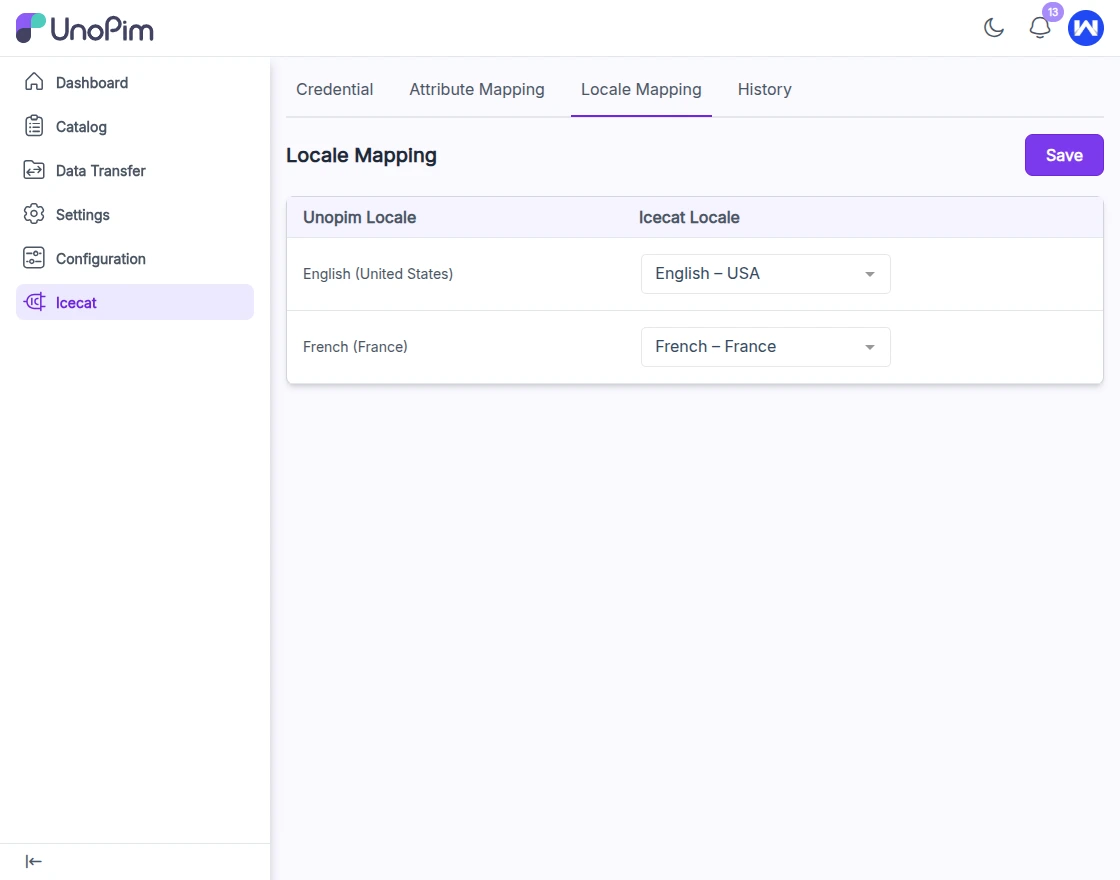Toggle dark mode moon icon
Image resolution: width=1120 pixels, height=880 pixels.
click(x=994, y=28)
